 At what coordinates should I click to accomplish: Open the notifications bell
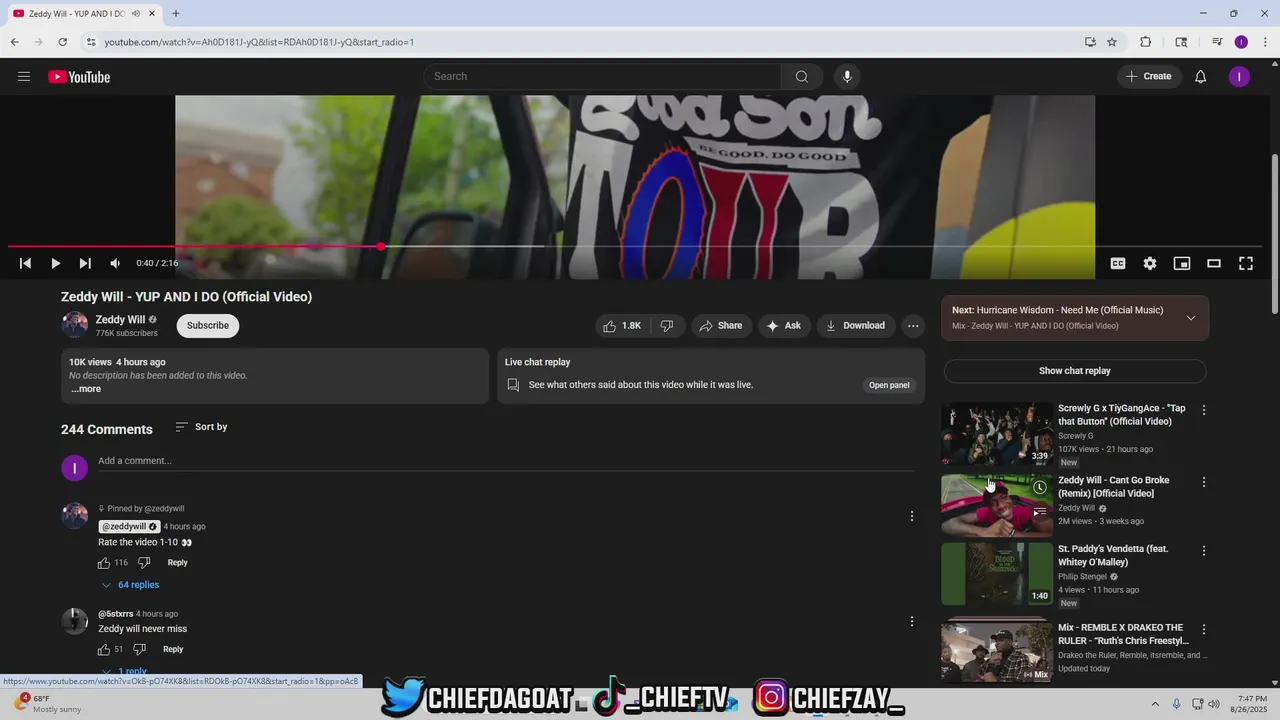(x=1200, y=77)
